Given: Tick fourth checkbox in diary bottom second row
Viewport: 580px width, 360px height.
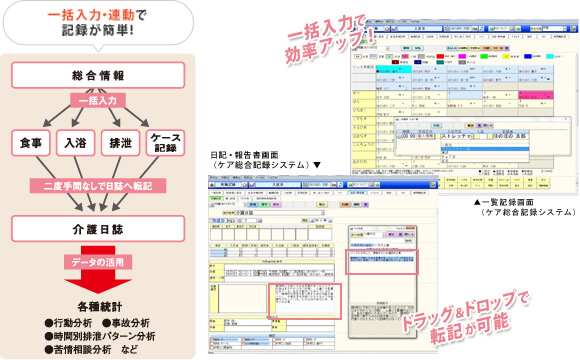Looking at the screenshot, I should tap(305, 344).
